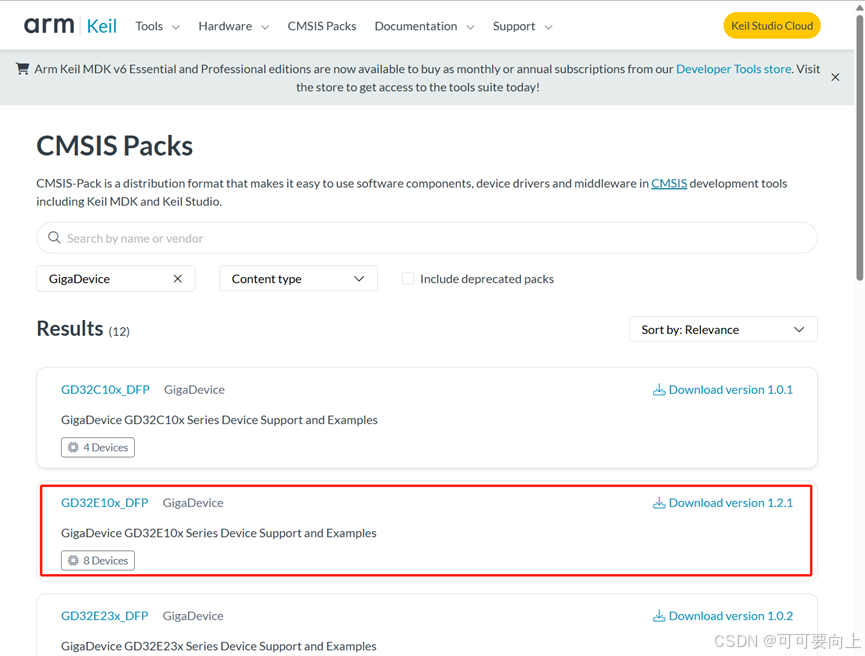This screenshot has height=656, width=865.
Task: Click download icon for version 1.0.1
Action: point(659,390)
